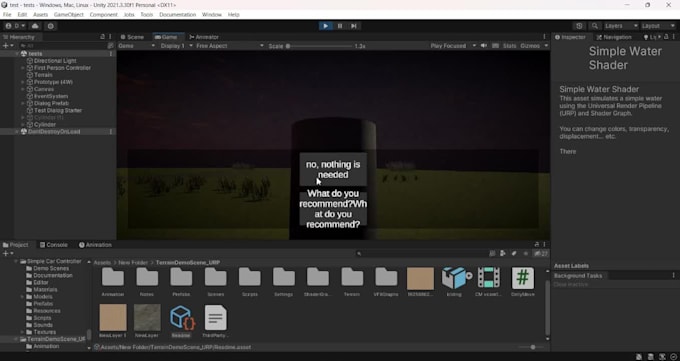Image resolution: width=680 pixels, height=361 pixels.
Task: Expand Dialog Prefab in Hierarchy
Action: [23, 103]
